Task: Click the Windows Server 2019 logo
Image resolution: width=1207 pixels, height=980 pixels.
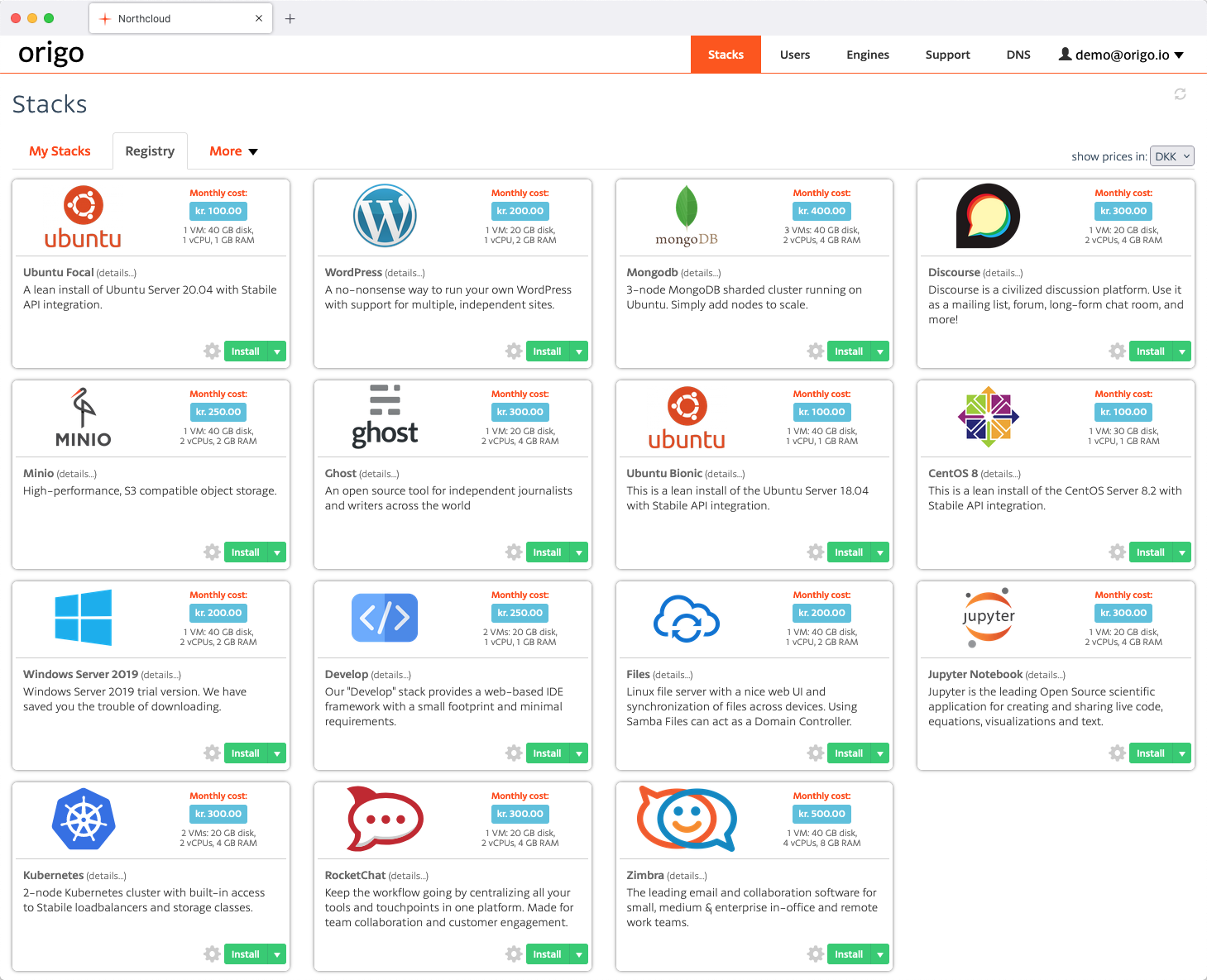Action: coord(83,618)
